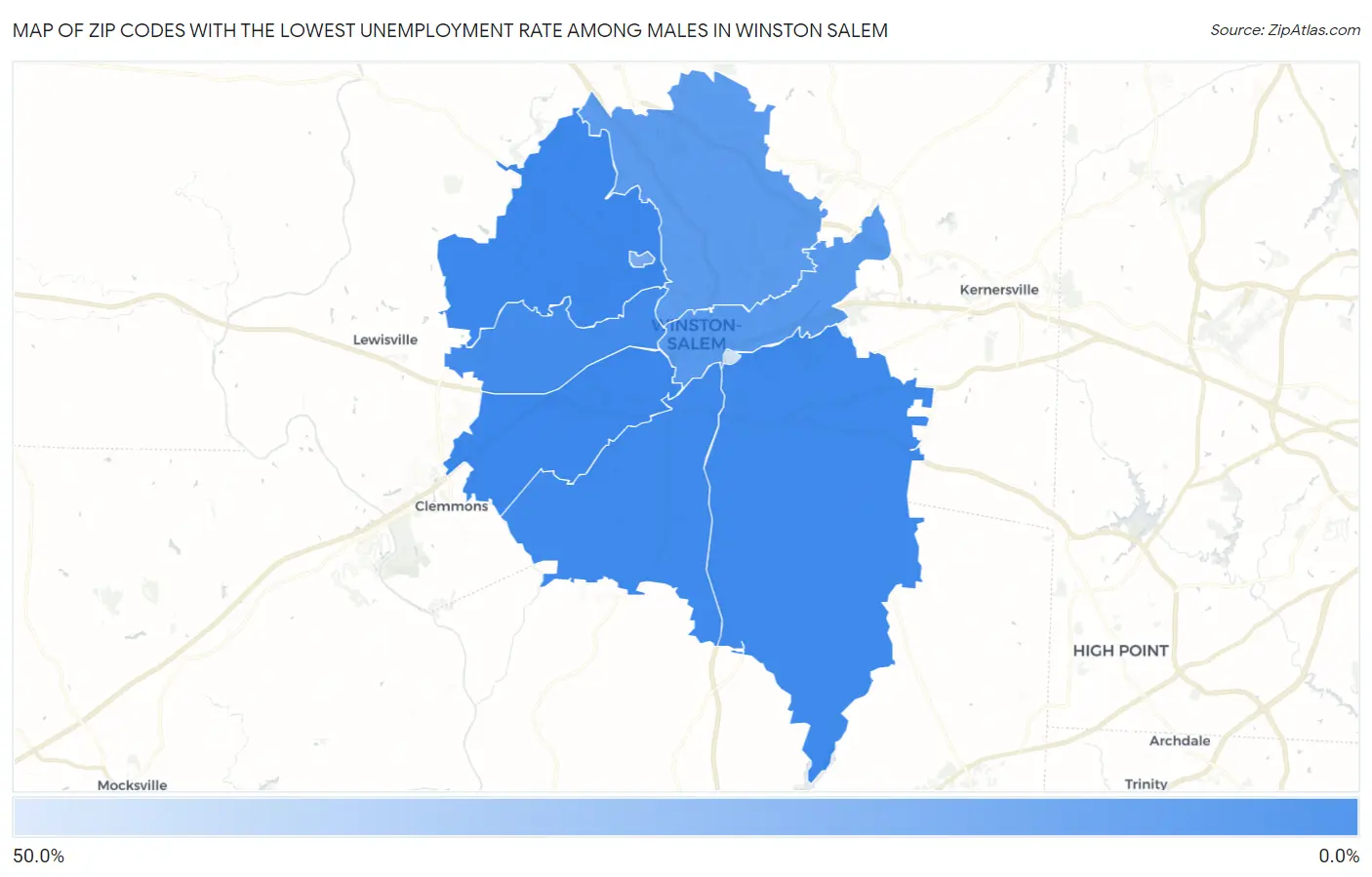Select the Clemmons label on the map
1372x877 pixels.
click(451, 506)
